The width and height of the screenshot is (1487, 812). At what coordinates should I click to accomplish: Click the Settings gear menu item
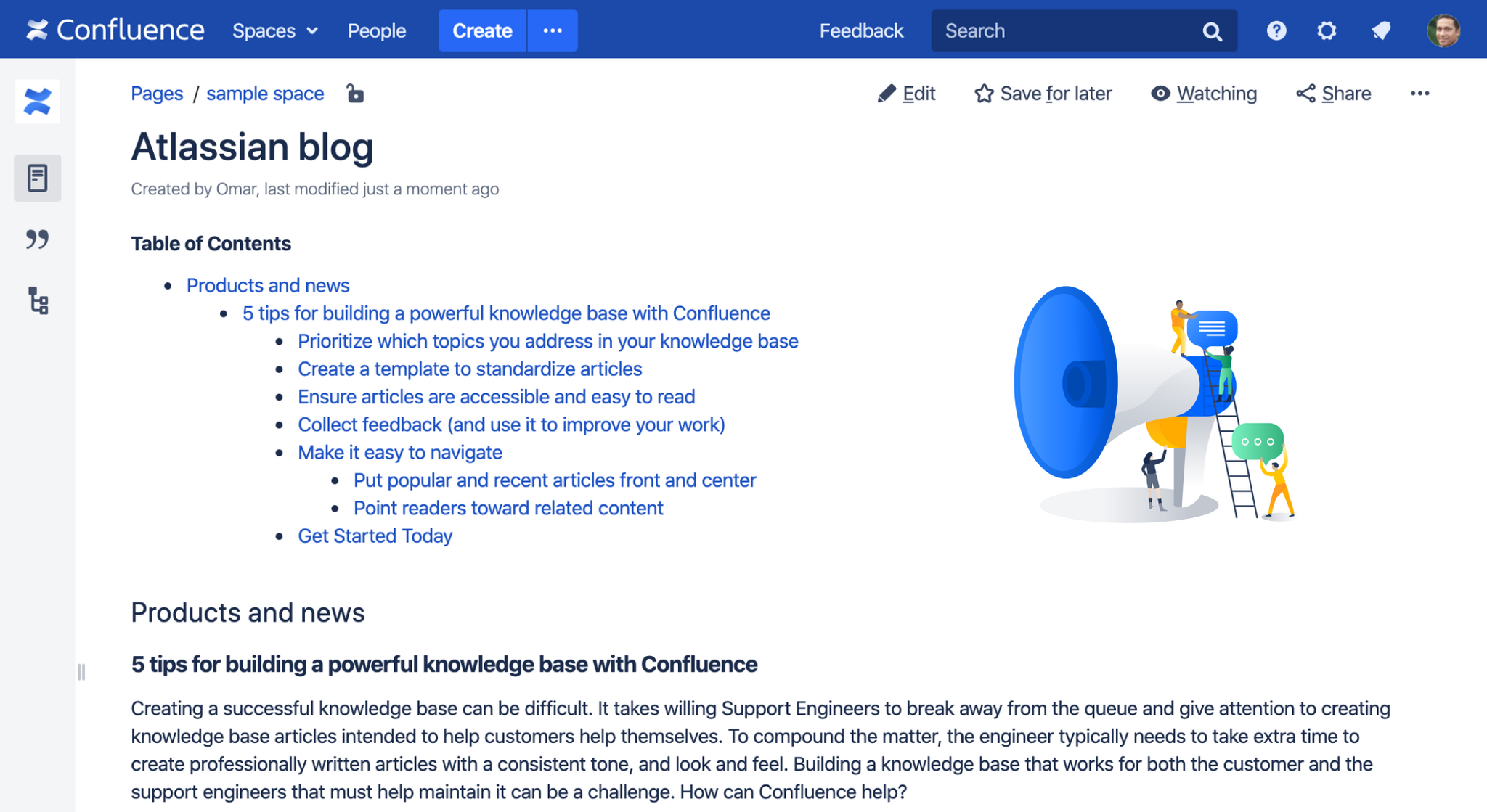(1327, 30)
